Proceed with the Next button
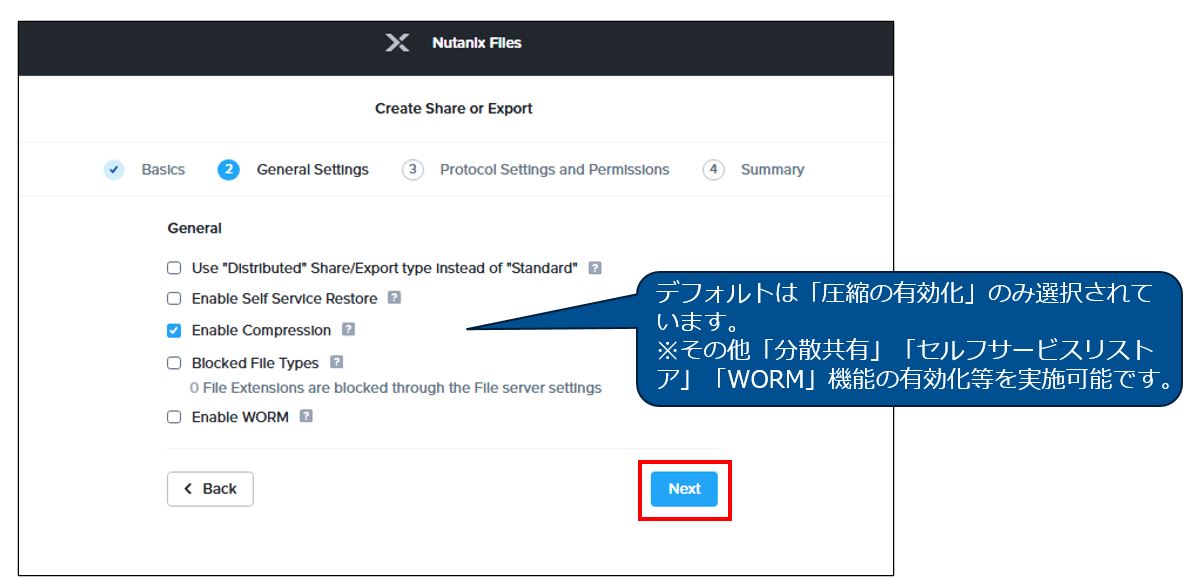This screenshot has width=1201, height=585. pos(685,489)
